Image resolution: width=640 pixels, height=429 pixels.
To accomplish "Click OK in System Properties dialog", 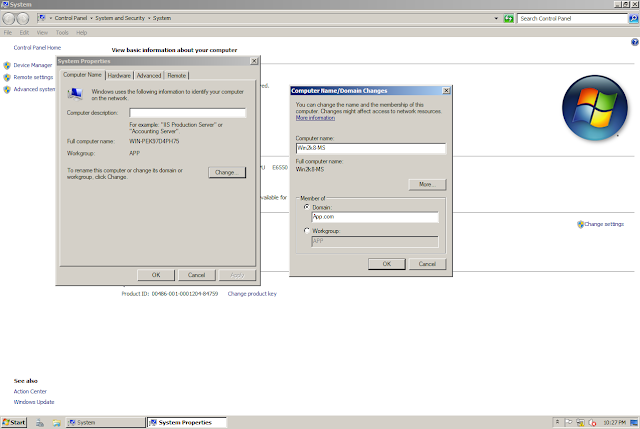I will (156, 275).
